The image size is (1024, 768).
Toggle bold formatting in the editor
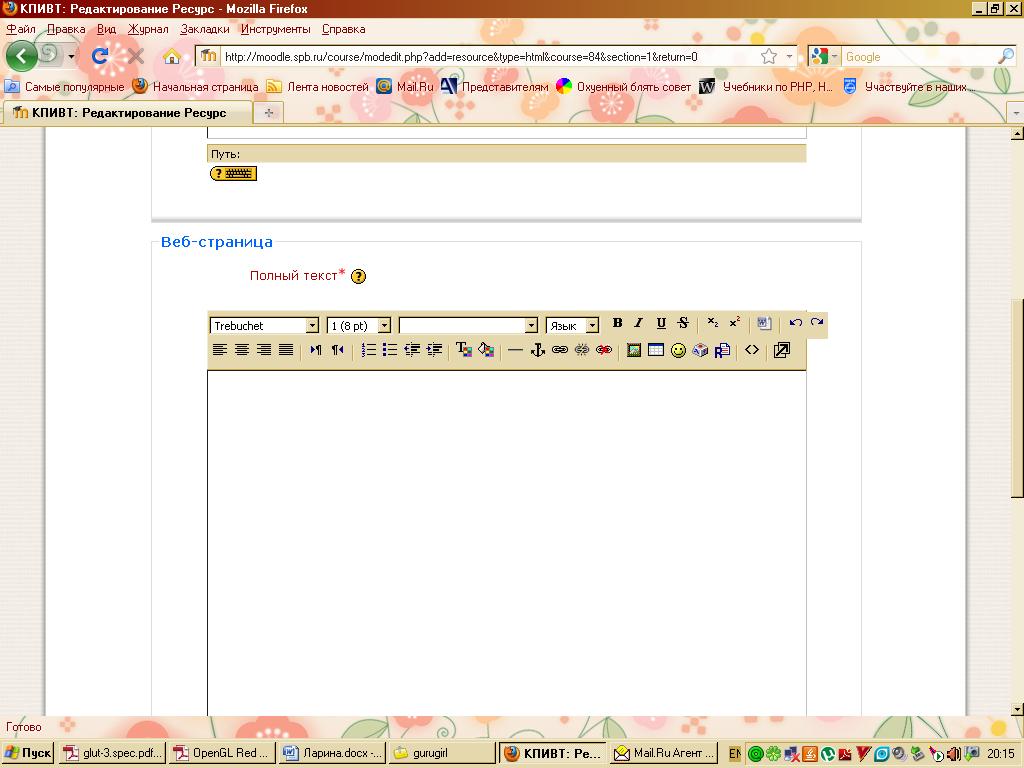(x=617, y=323)
